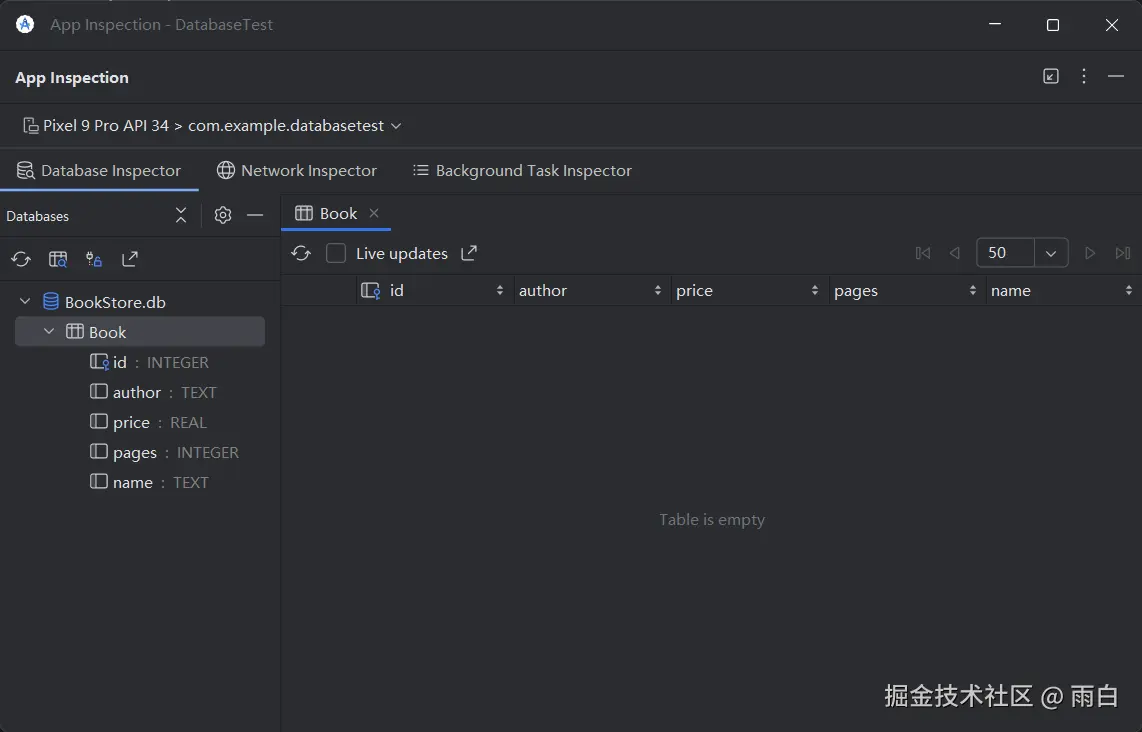
Task: Select the price : REAL column row
Action: click(148, 422)
